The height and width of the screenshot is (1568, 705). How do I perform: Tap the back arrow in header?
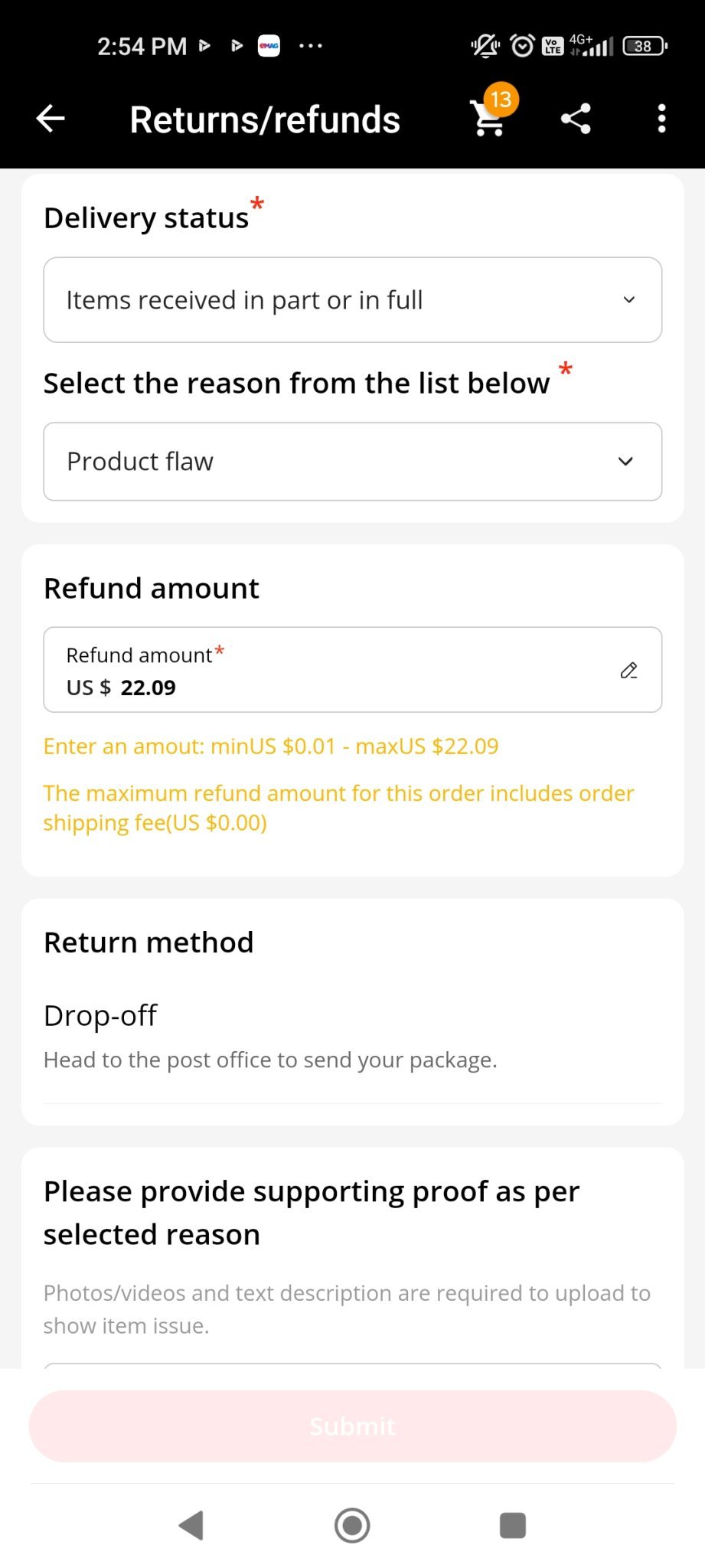(x=51, y=119)
